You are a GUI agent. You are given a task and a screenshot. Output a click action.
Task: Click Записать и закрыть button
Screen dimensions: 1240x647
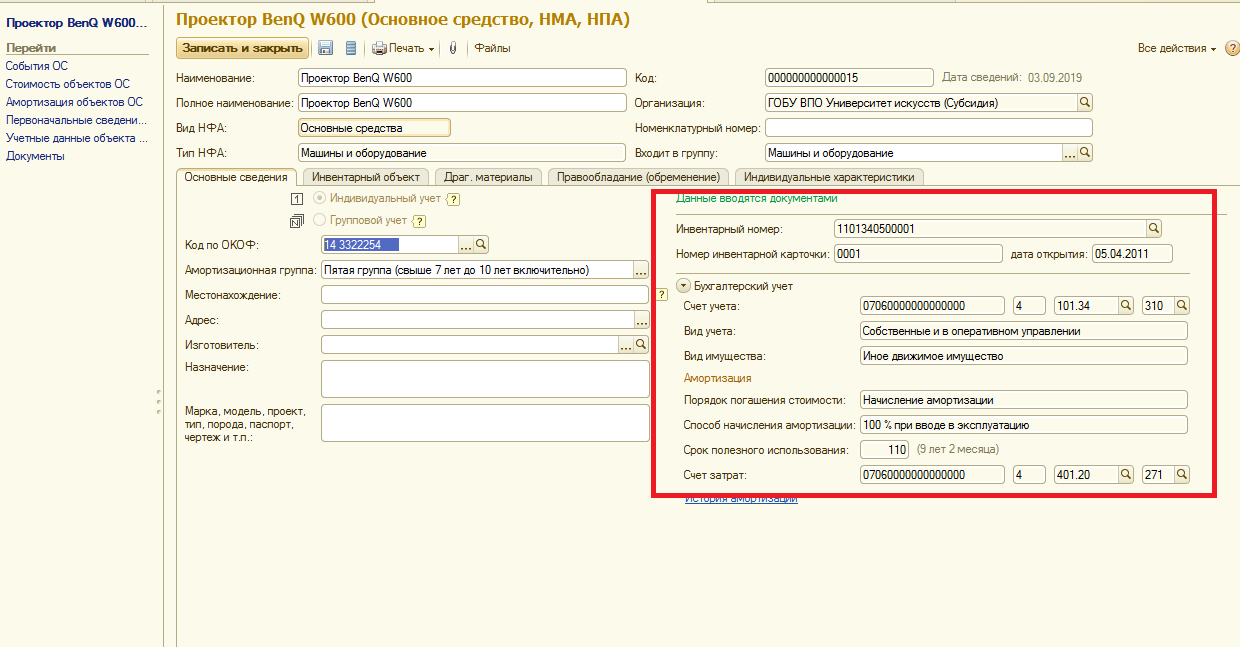coord(243,48)
